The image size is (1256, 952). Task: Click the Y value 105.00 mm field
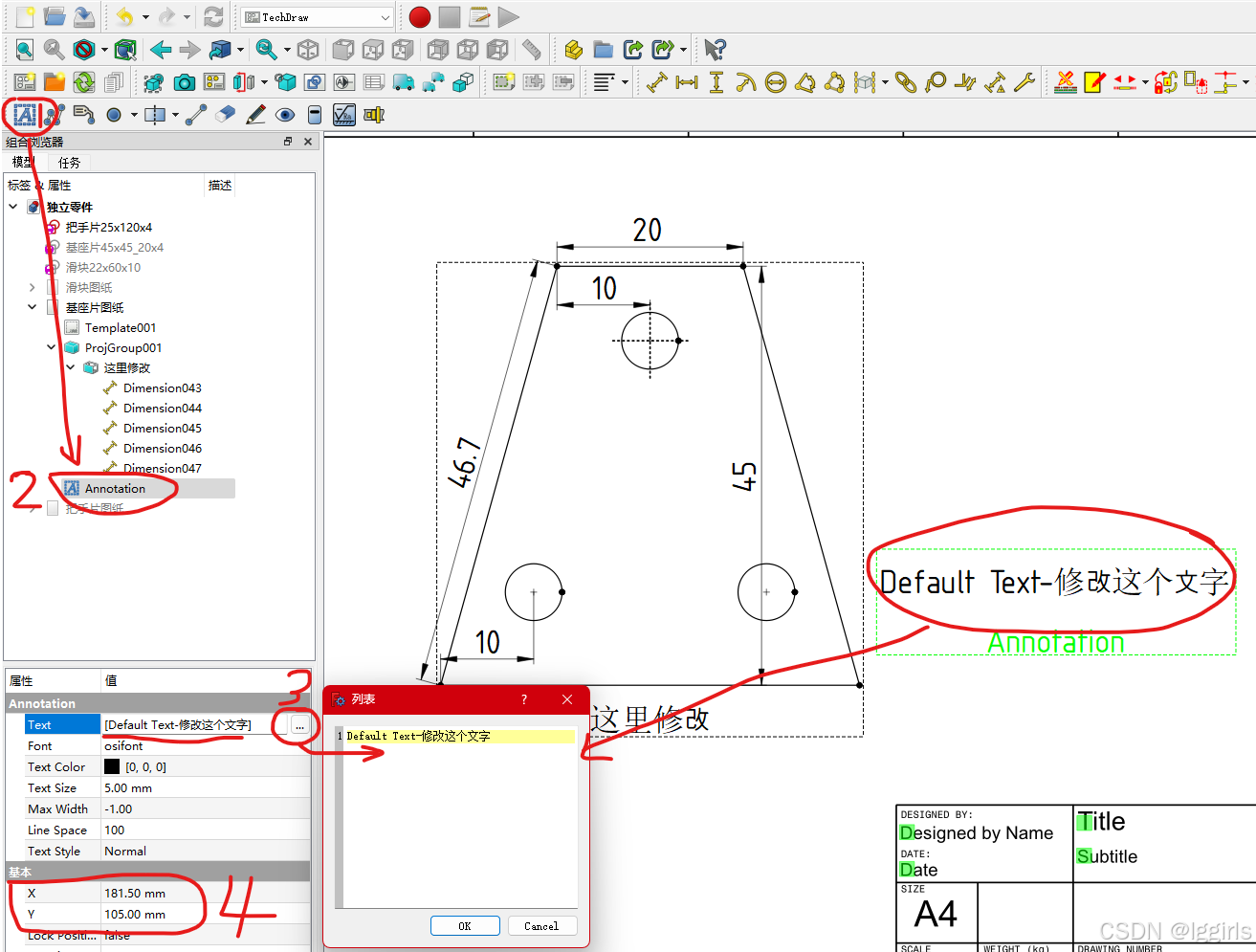pyautogui.click(x=205, y=914)
